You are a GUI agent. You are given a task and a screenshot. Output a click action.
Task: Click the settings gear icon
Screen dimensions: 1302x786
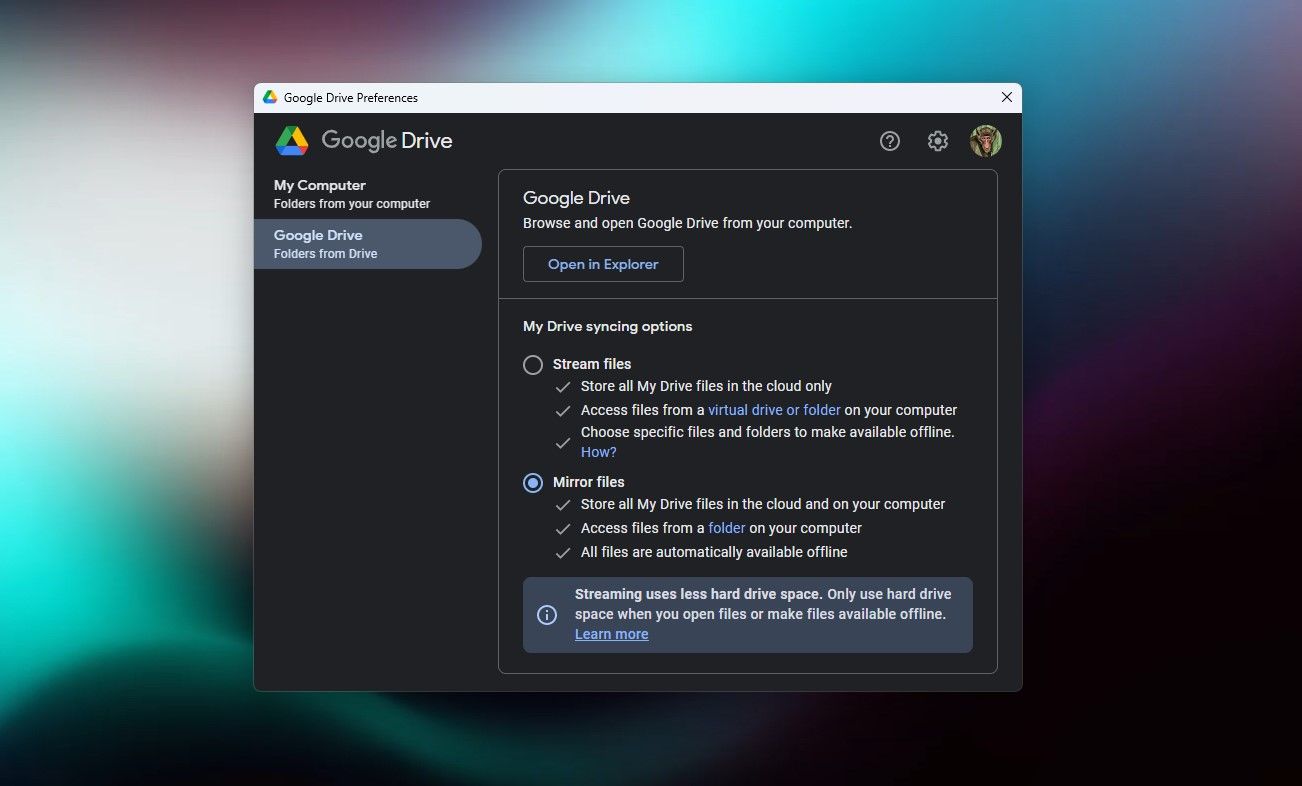coord(937,141)
